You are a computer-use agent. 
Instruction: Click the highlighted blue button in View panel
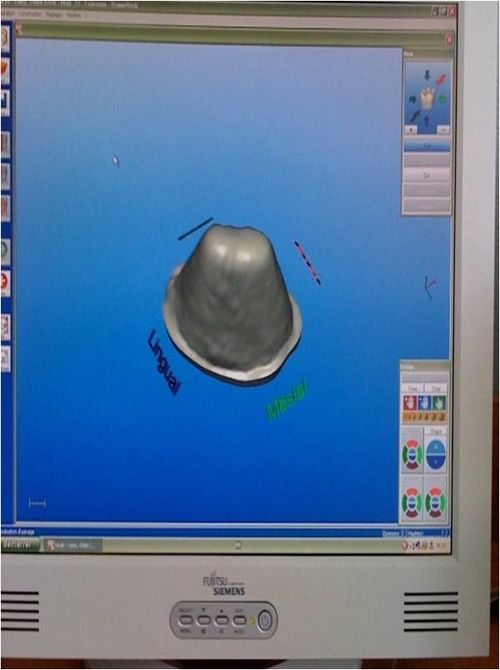coord(427,146)
